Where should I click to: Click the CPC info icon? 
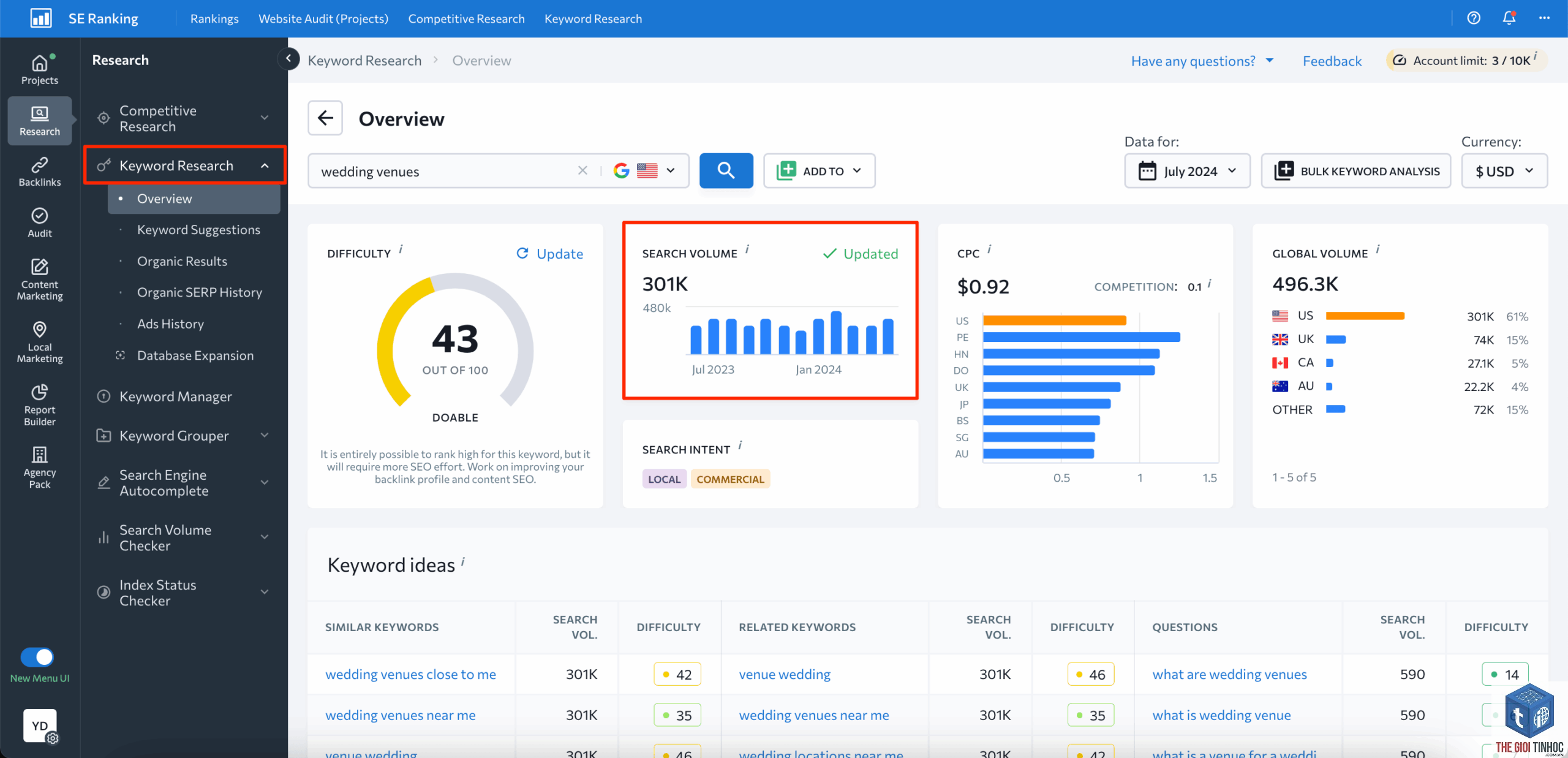(x=990, y=249)
